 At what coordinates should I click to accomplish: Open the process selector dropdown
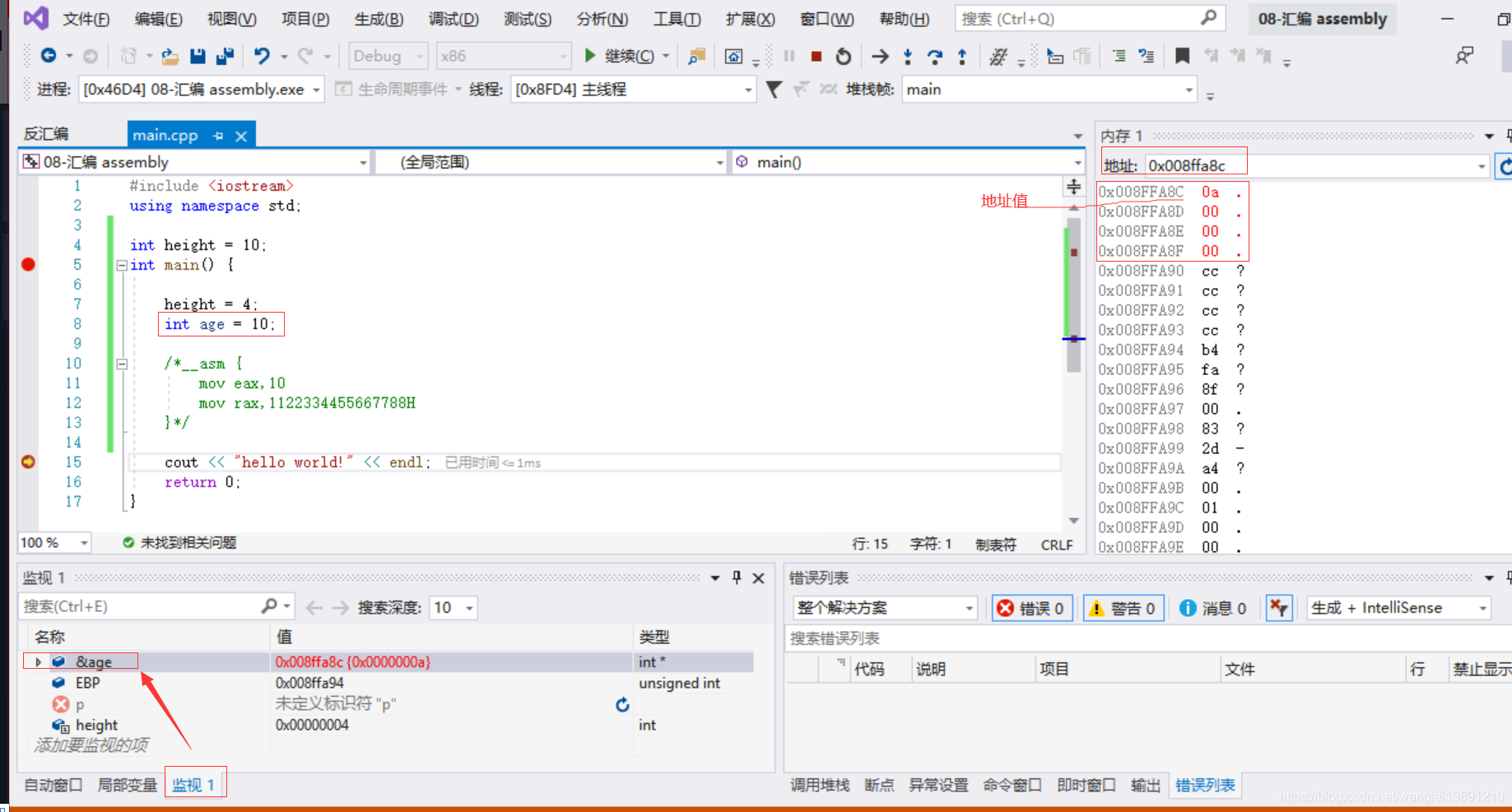[201, 89]
